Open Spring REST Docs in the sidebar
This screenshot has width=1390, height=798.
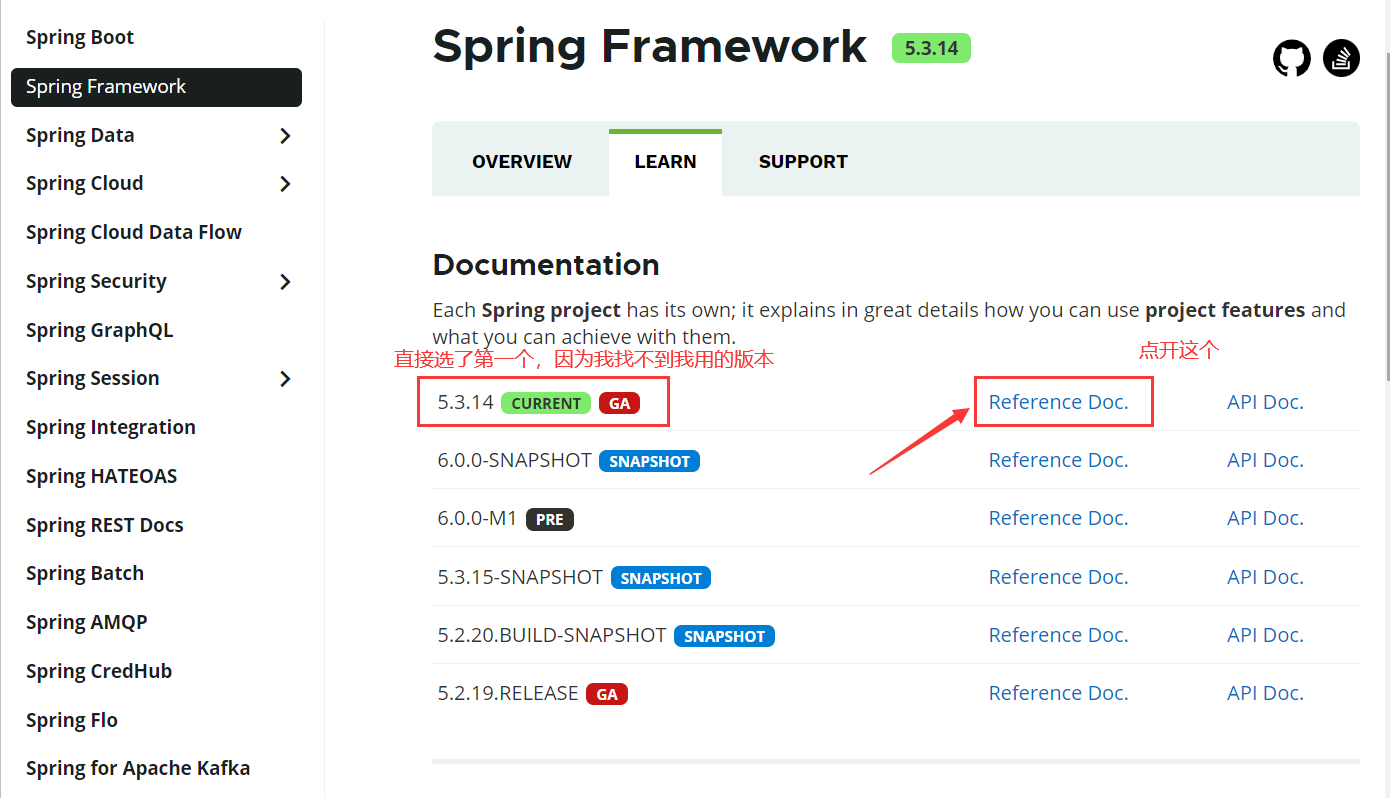(x=105, y=526)
